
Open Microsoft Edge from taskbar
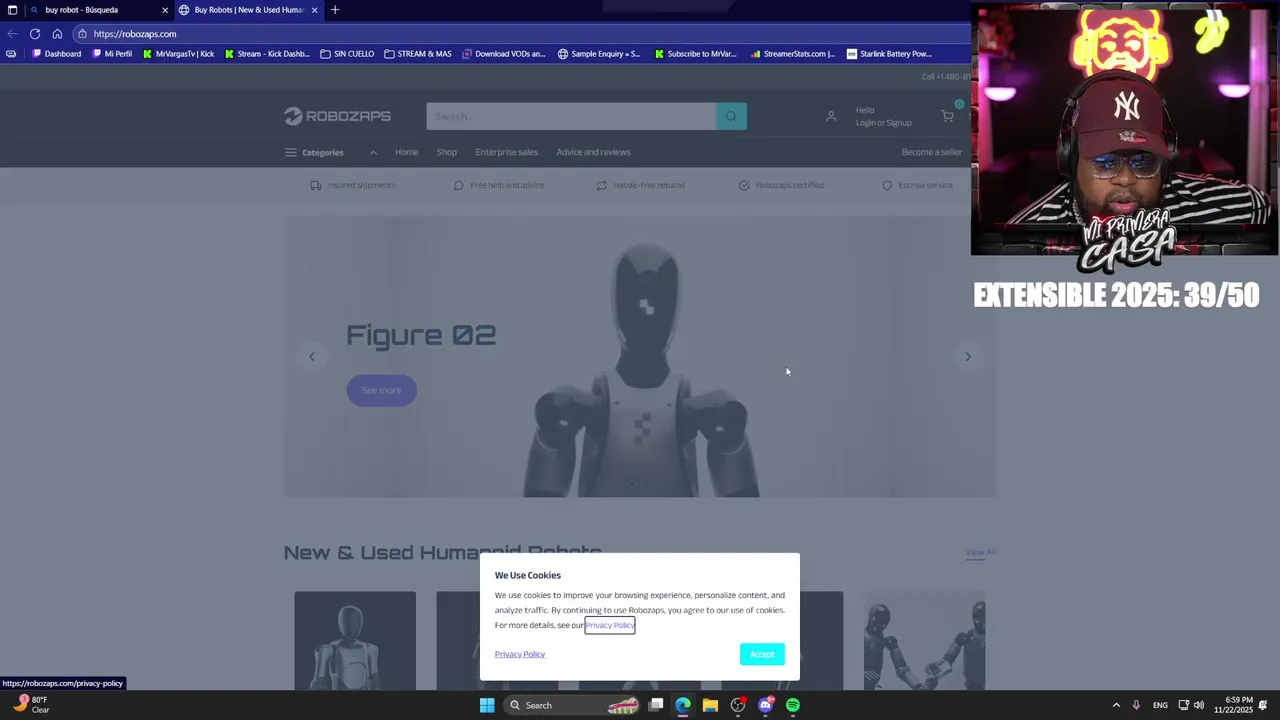click(683, 705)
